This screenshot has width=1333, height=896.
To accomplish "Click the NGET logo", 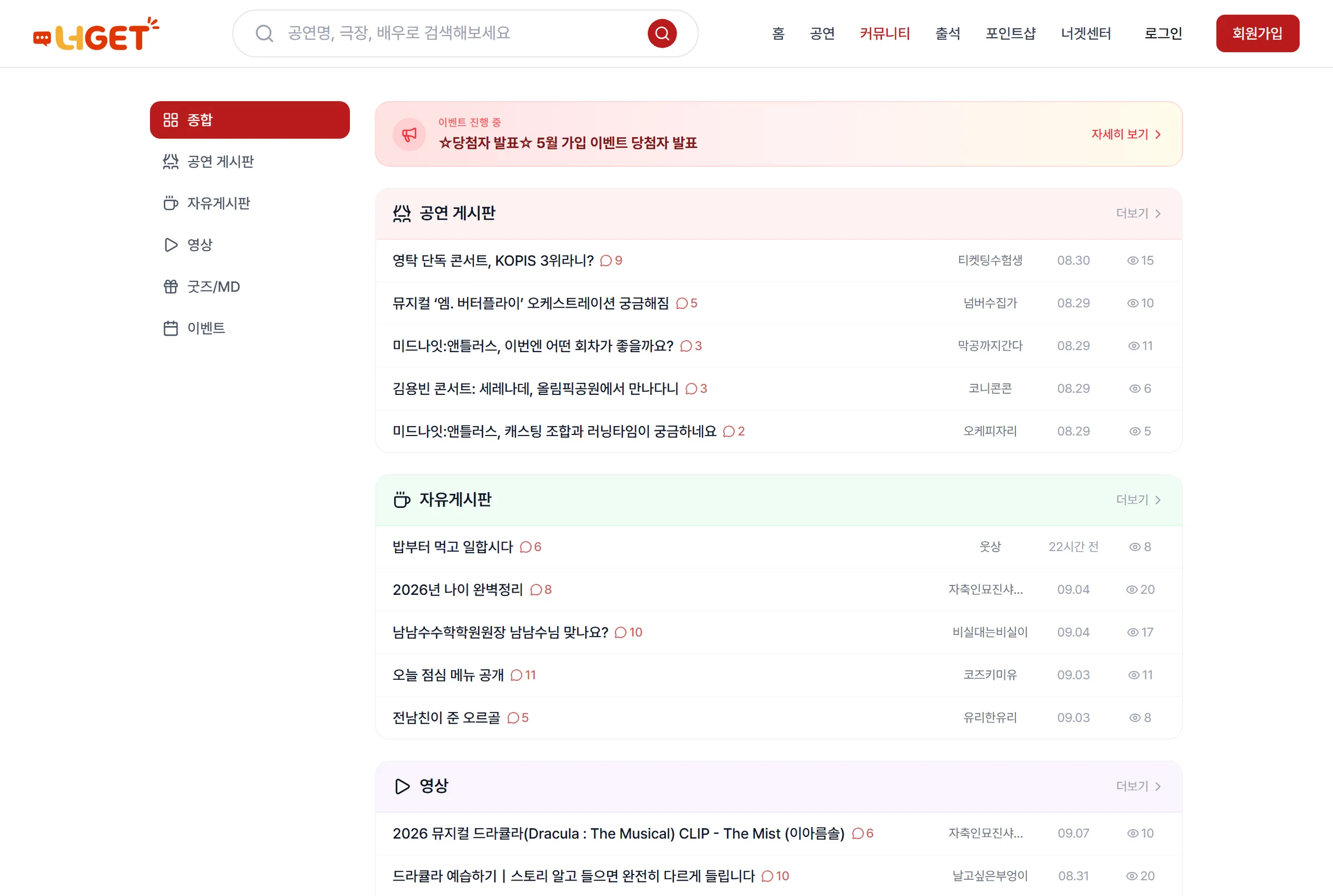I will (96, 33).
